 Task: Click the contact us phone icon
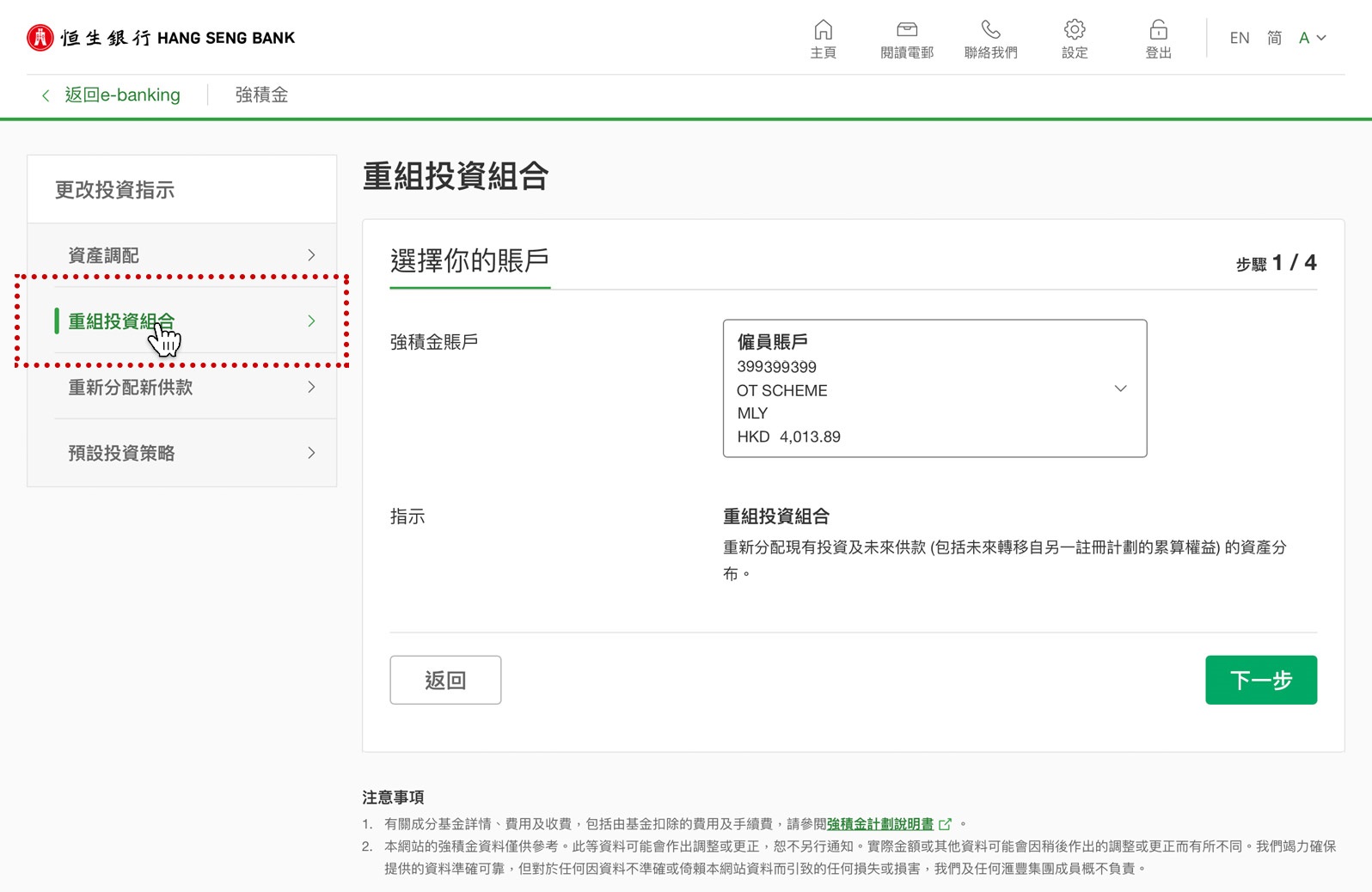point(990,31)
